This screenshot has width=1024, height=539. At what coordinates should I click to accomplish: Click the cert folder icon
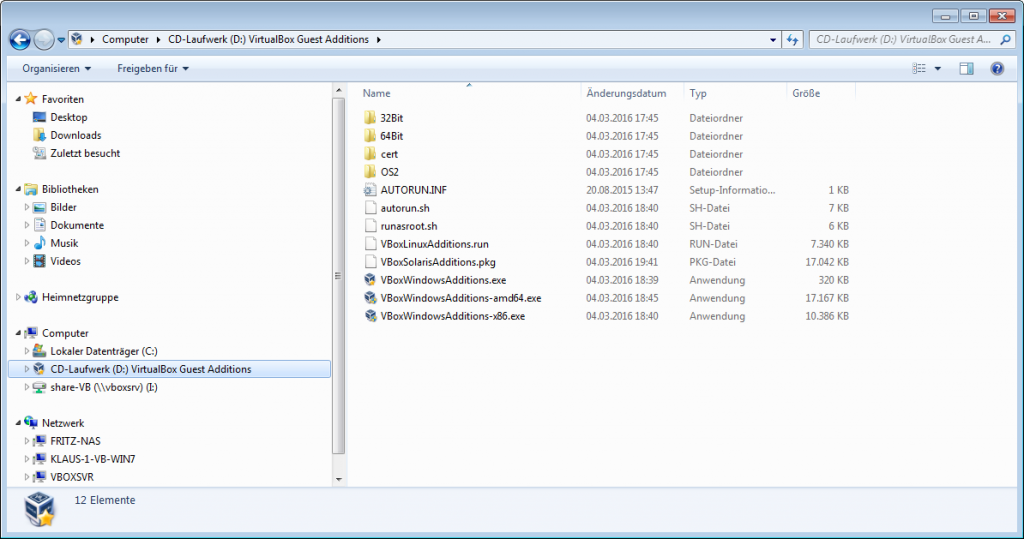pyautogui.click(x=370, y=154)
